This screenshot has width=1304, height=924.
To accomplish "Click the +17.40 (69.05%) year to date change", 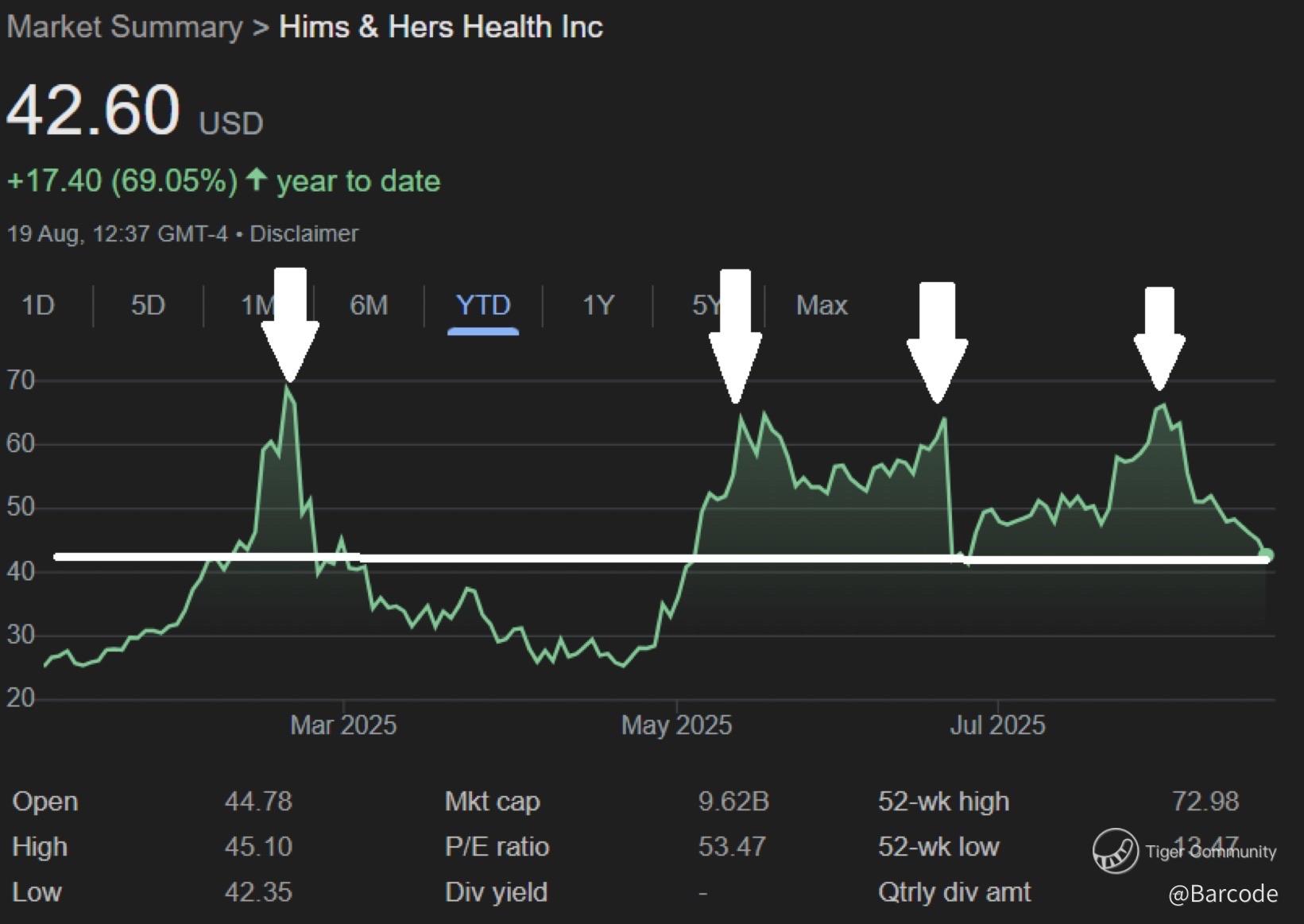I will (223, 181).
